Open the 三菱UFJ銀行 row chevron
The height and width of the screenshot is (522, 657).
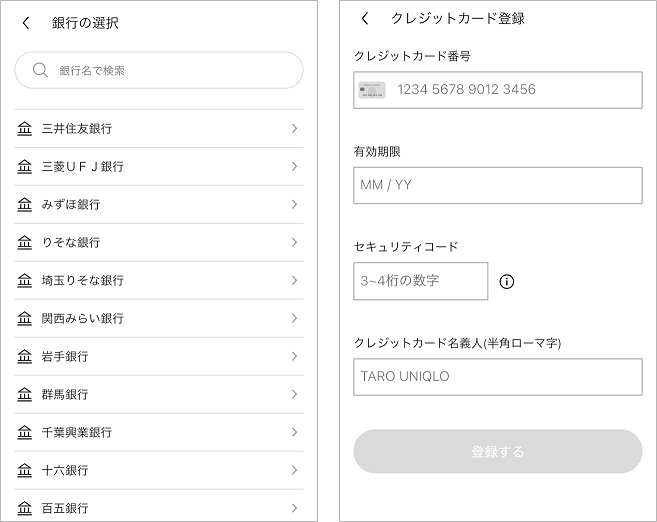pos(295,166)
